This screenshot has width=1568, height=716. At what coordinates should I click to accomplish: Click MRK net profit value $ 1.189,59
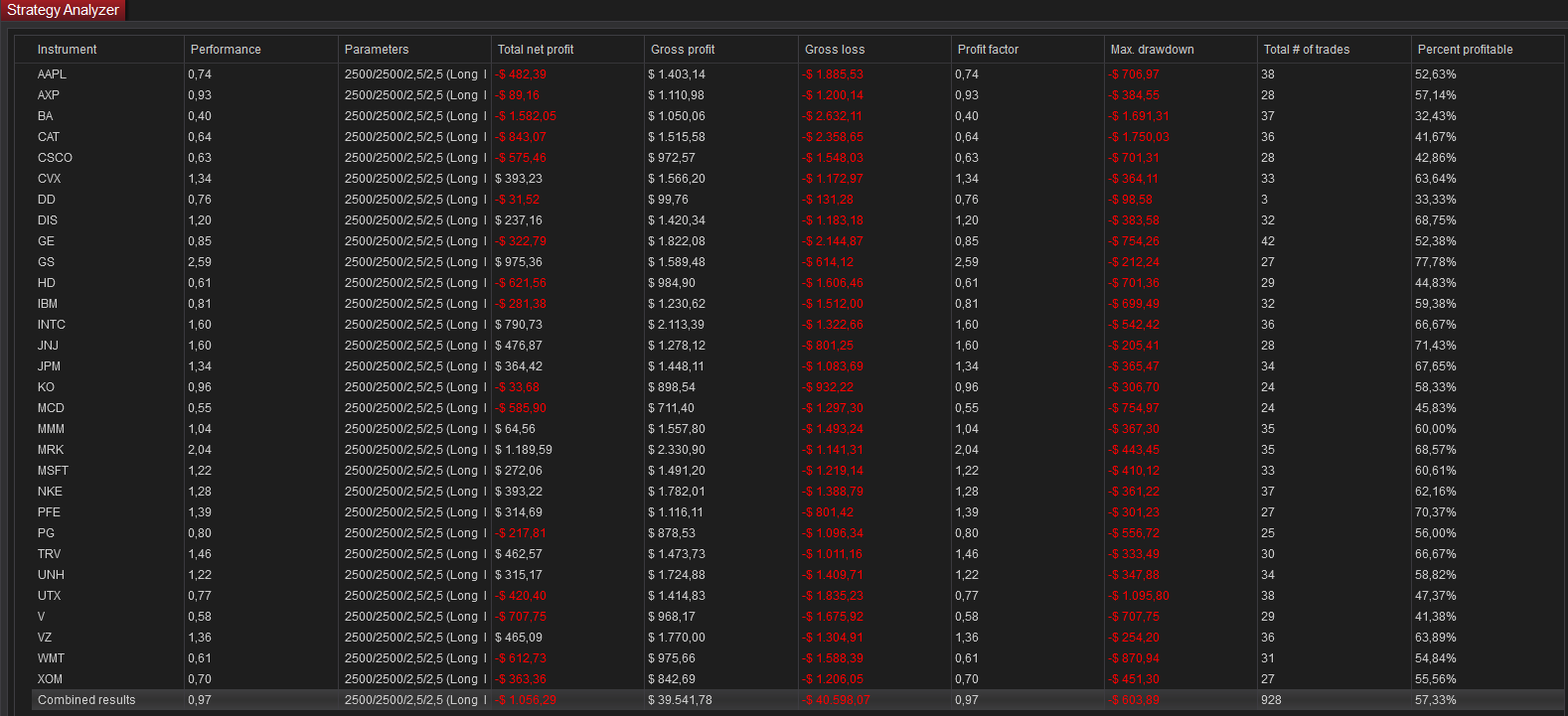[524, 450]
